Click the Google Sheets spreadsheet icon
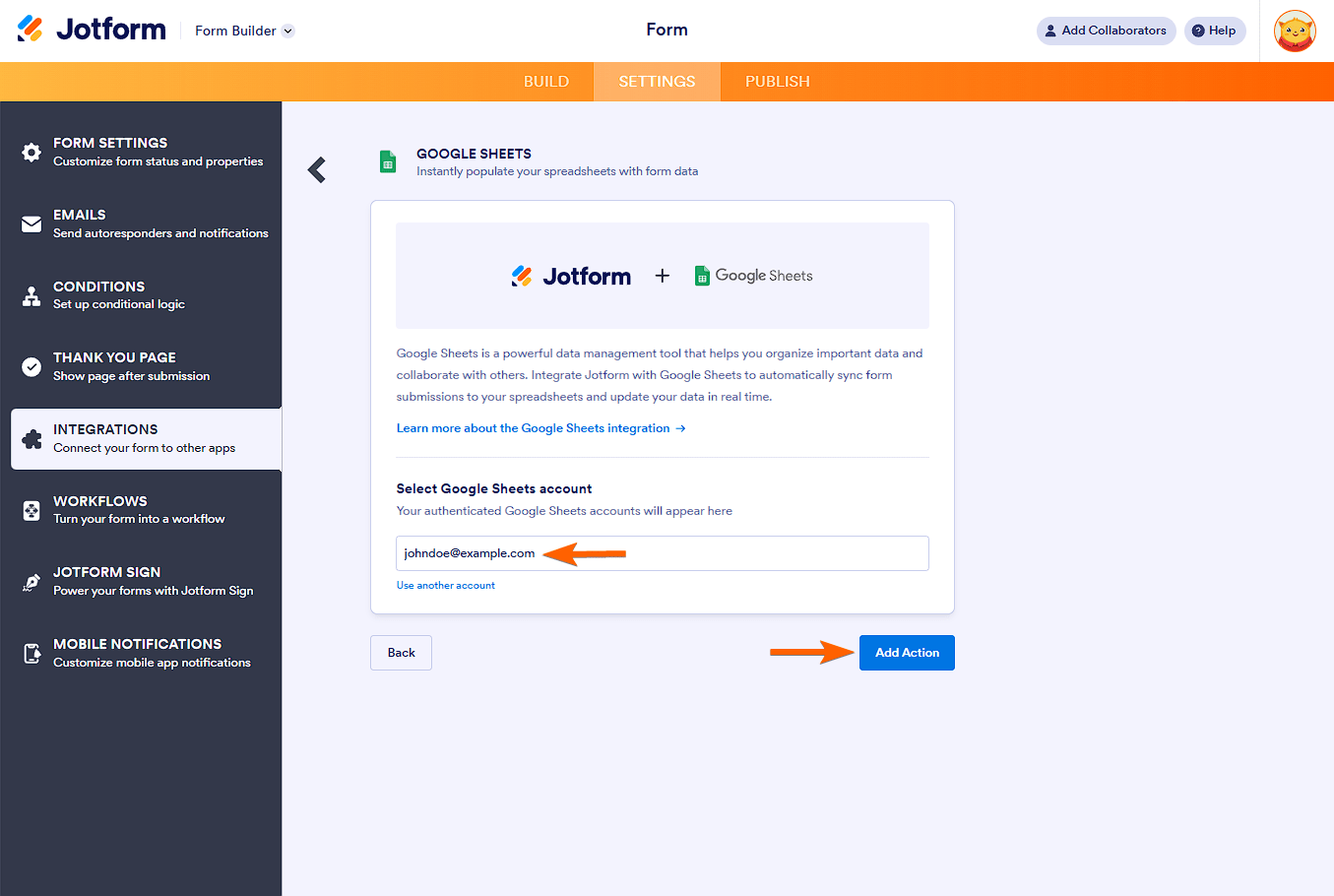This screenshot has width=1334, height=896. 387,161
